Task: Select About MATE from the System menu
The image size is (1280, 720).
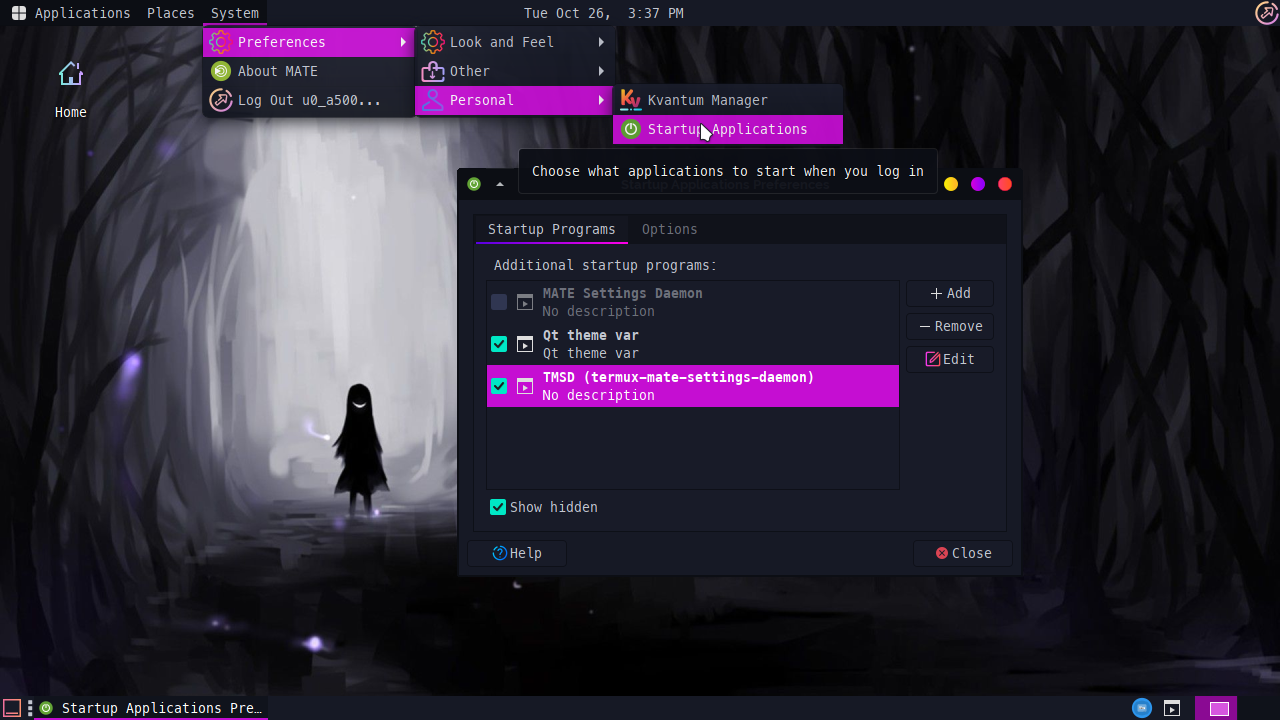Action: click(309, 71)
